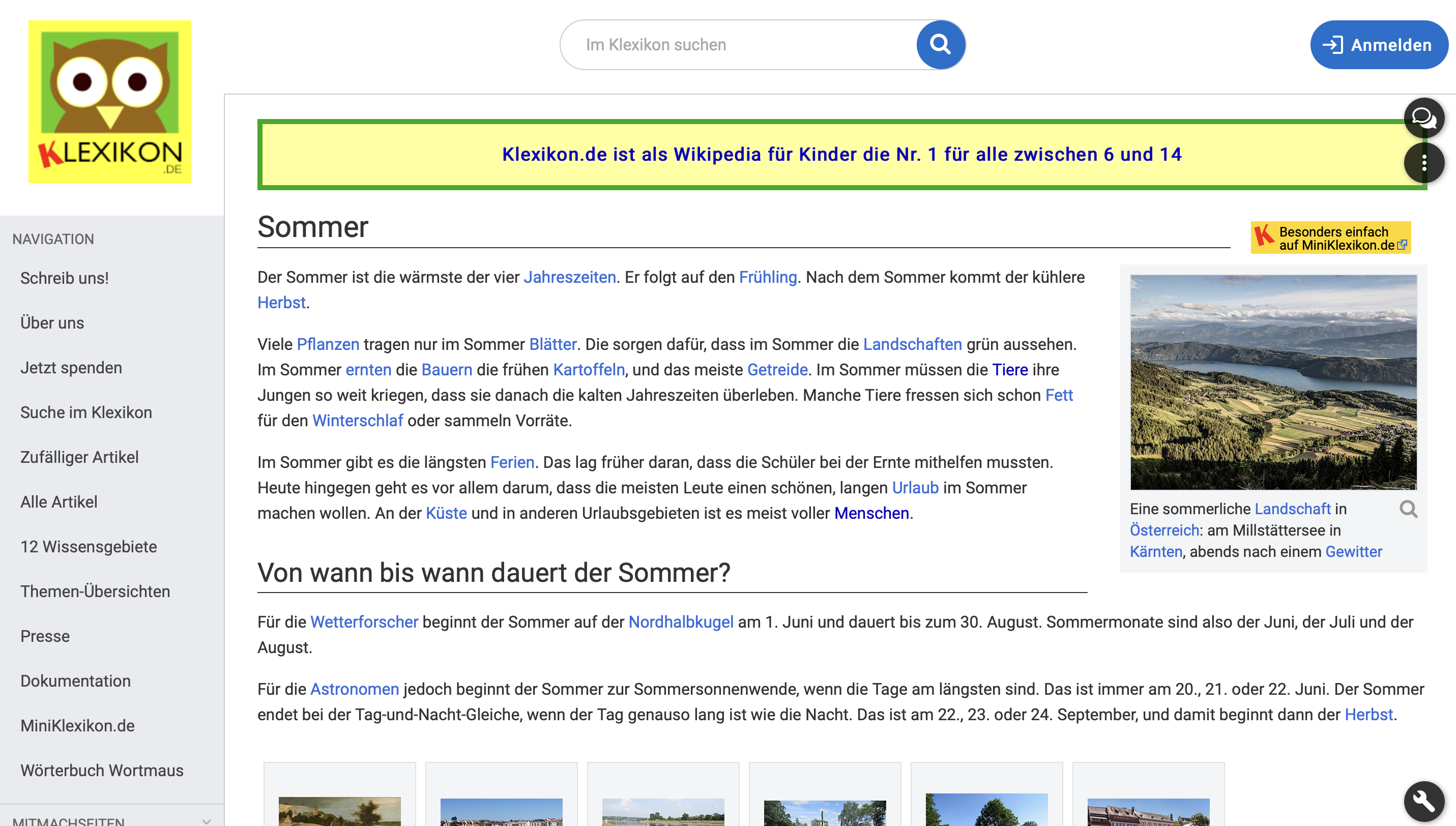Follow the Nordhalbkugel link
Image resolution: width=1456 pixels, height=826 pixels.
681,623
